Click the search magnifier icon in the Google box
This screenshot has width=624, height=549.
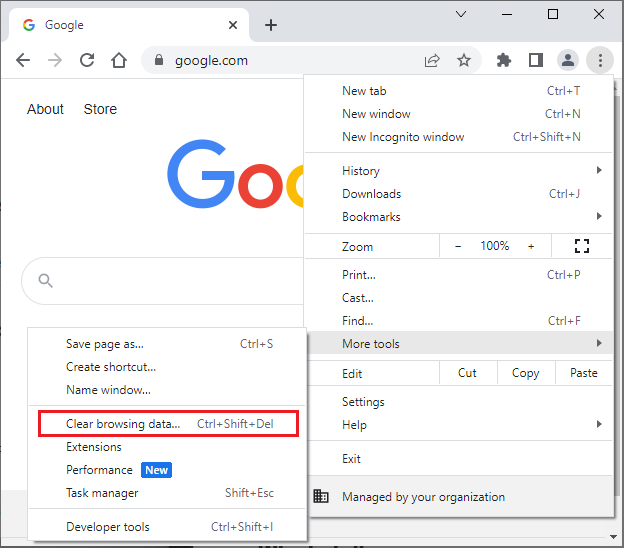45,280
